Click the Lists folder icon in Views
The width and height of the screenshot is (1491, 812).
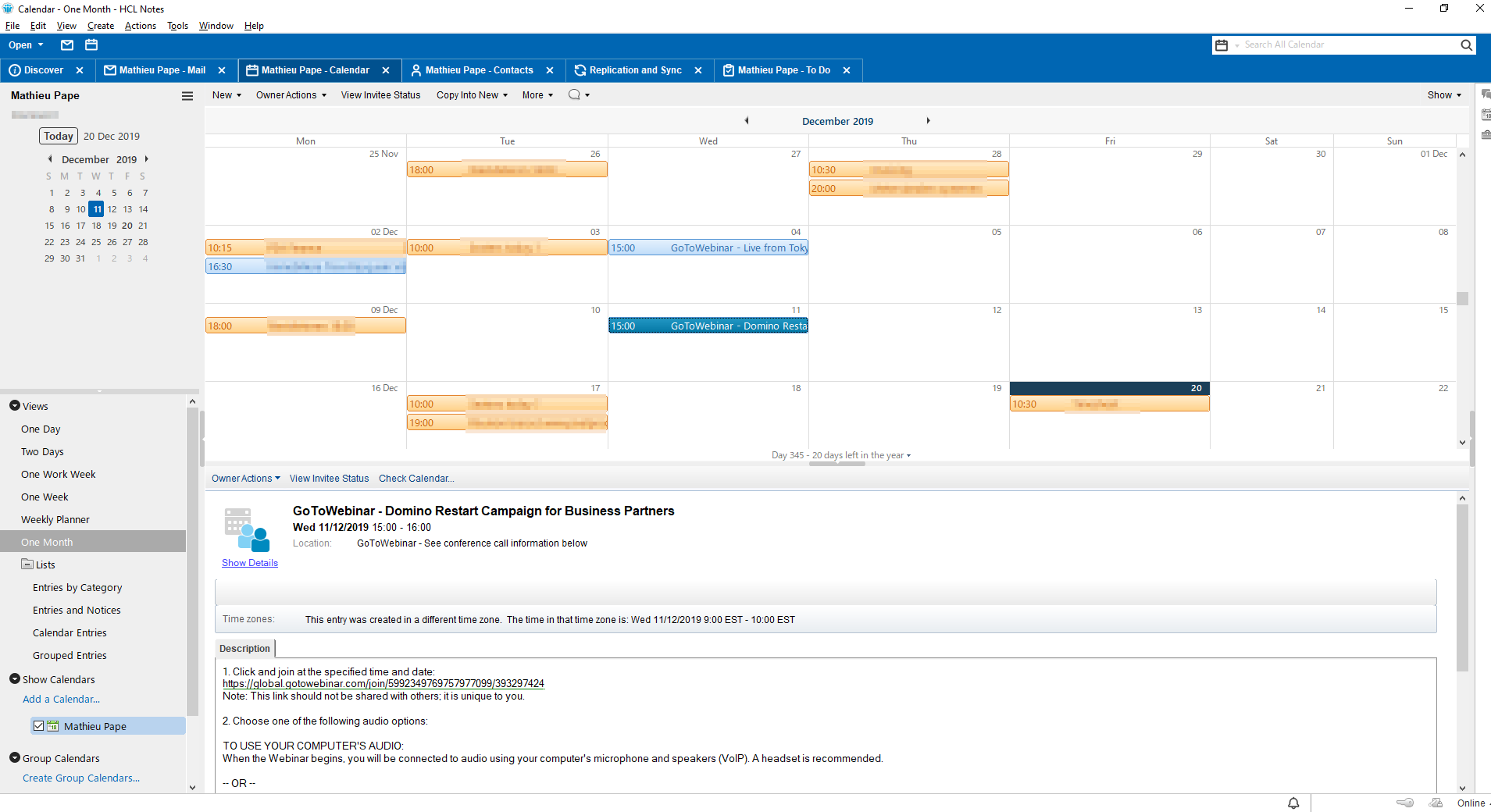[x=27, y=564]
